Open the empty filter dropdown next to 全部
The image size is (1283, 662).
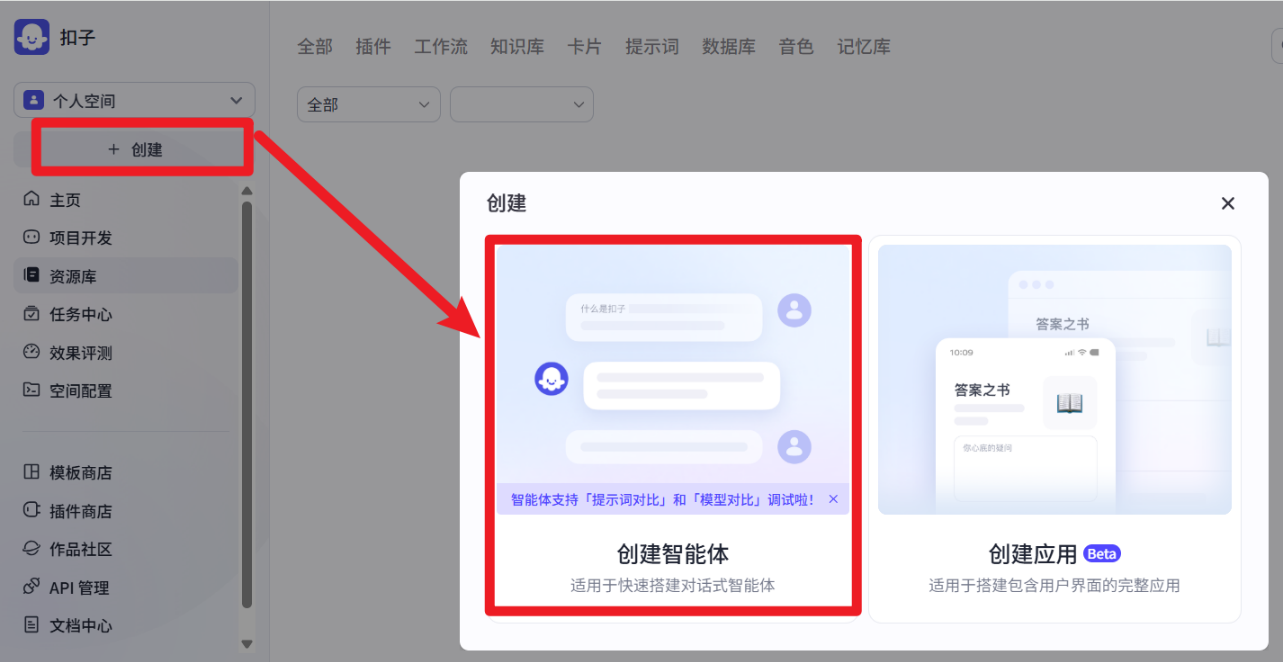click(522, 104)
